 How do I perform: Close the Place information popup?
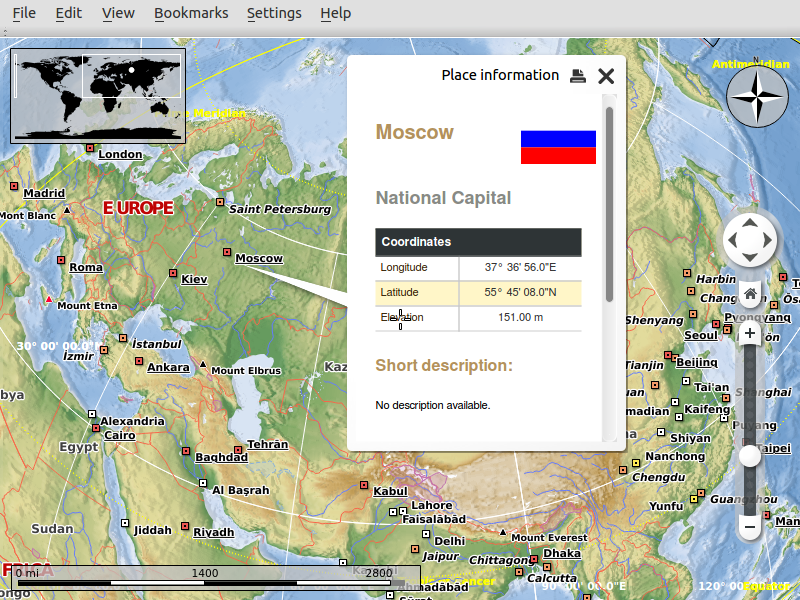pos(606,76)
